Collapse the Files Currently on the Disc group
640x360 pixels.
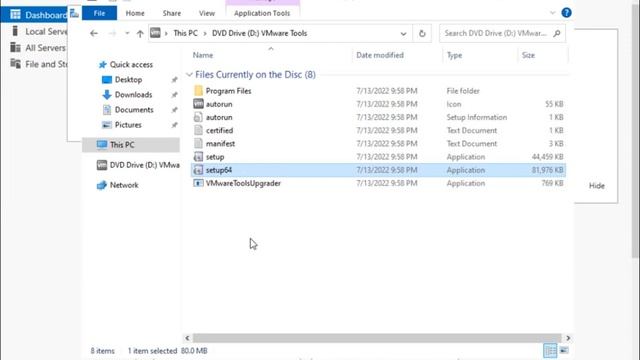point(189,75)
